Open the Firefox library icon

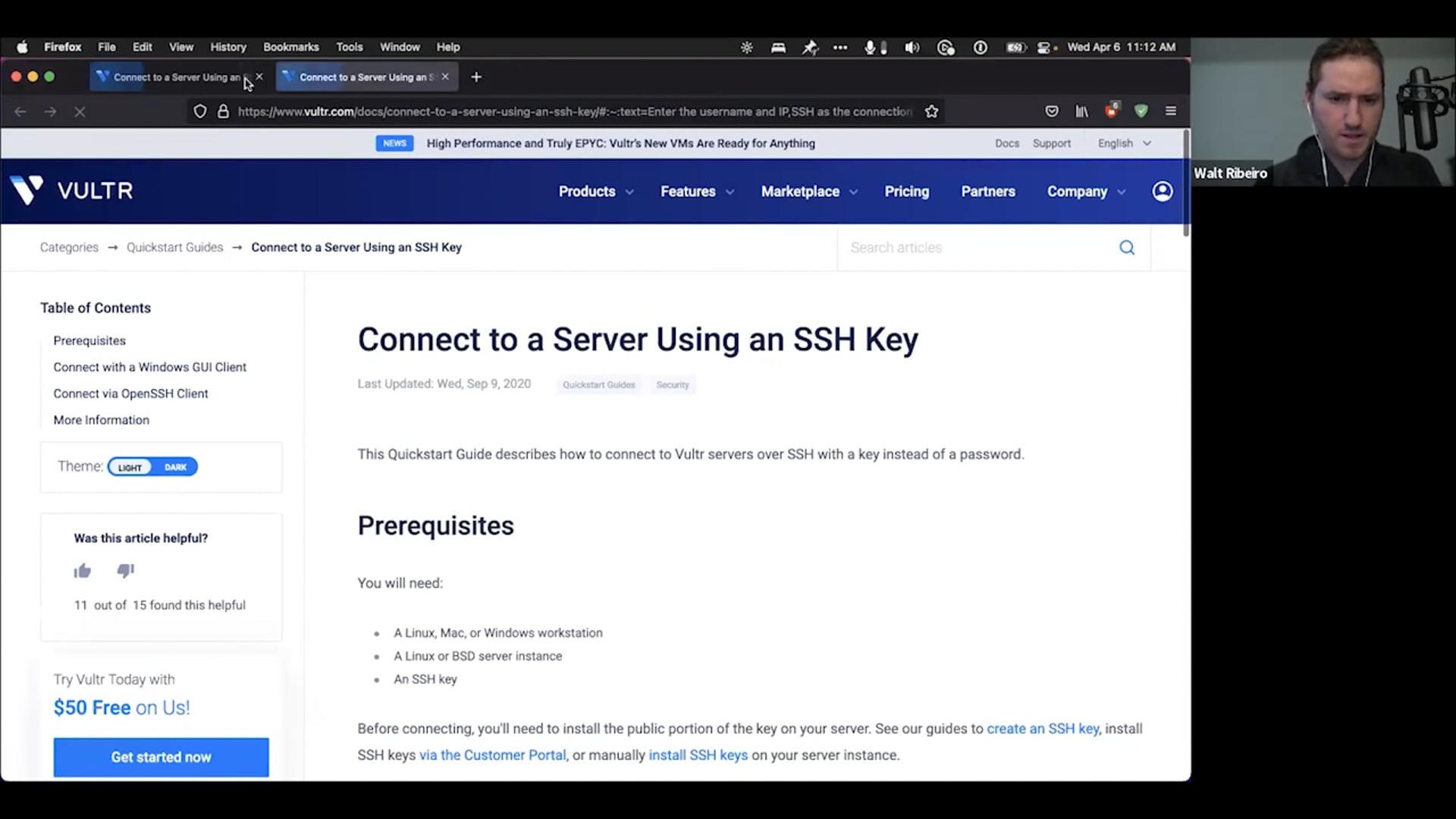pyautogui.click(x=1081, y=111)
